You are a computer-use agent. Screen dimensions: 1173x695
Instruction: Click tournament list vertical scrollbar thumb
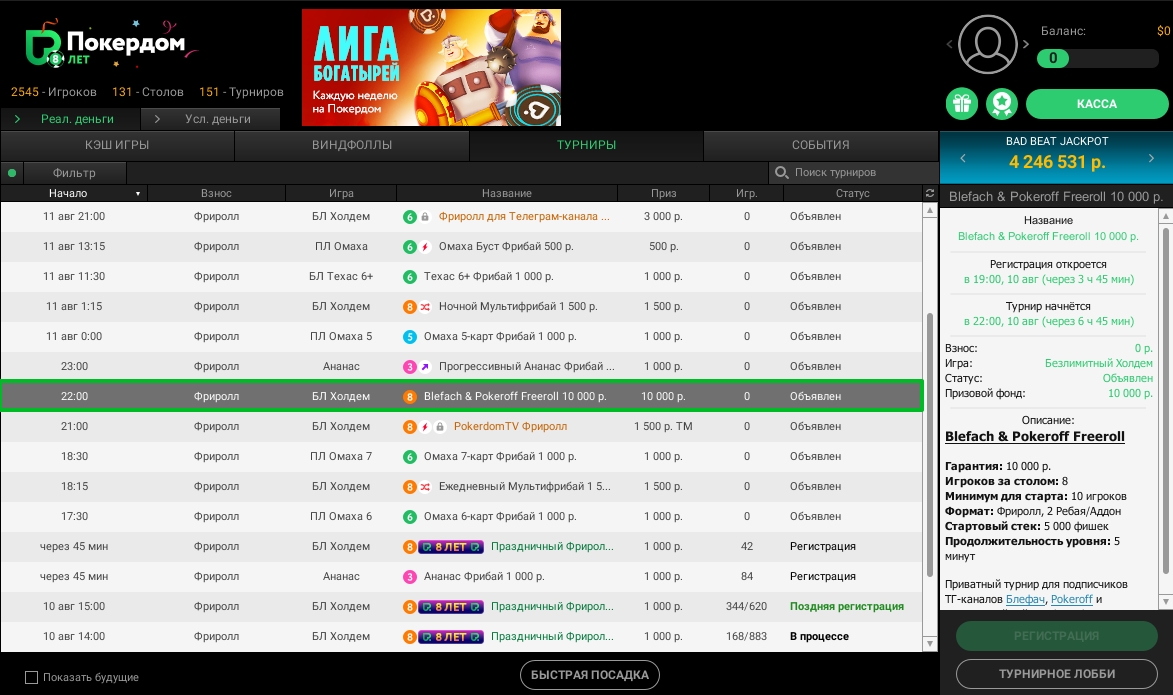tap(930, 445)
